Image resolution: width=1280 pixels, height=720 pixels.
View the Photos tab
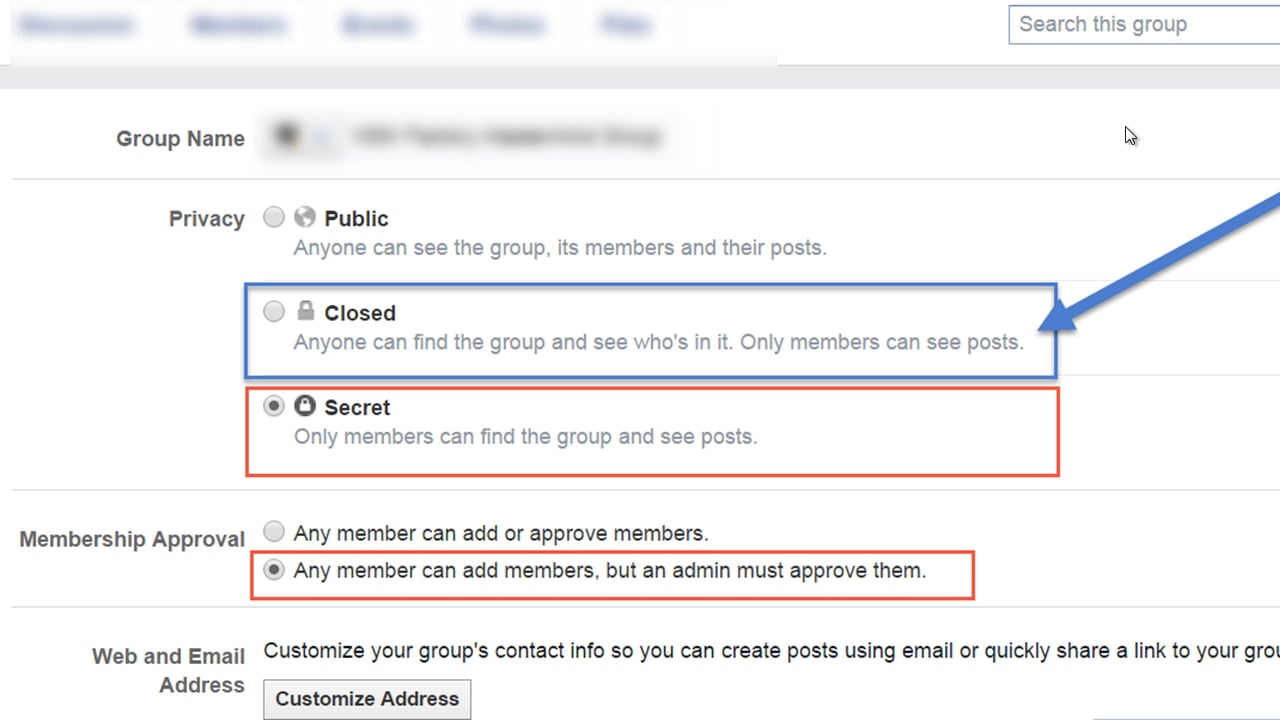tap(507, 24)
